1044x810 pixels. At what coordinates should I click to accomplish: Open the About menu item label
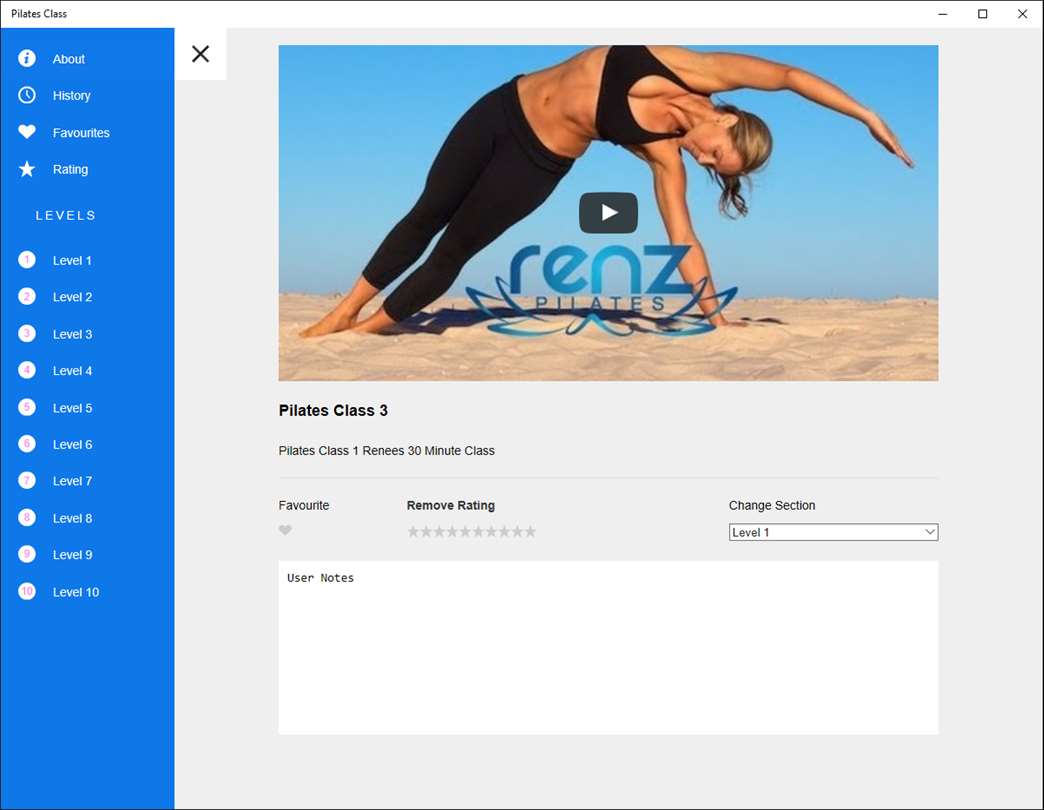69,59
